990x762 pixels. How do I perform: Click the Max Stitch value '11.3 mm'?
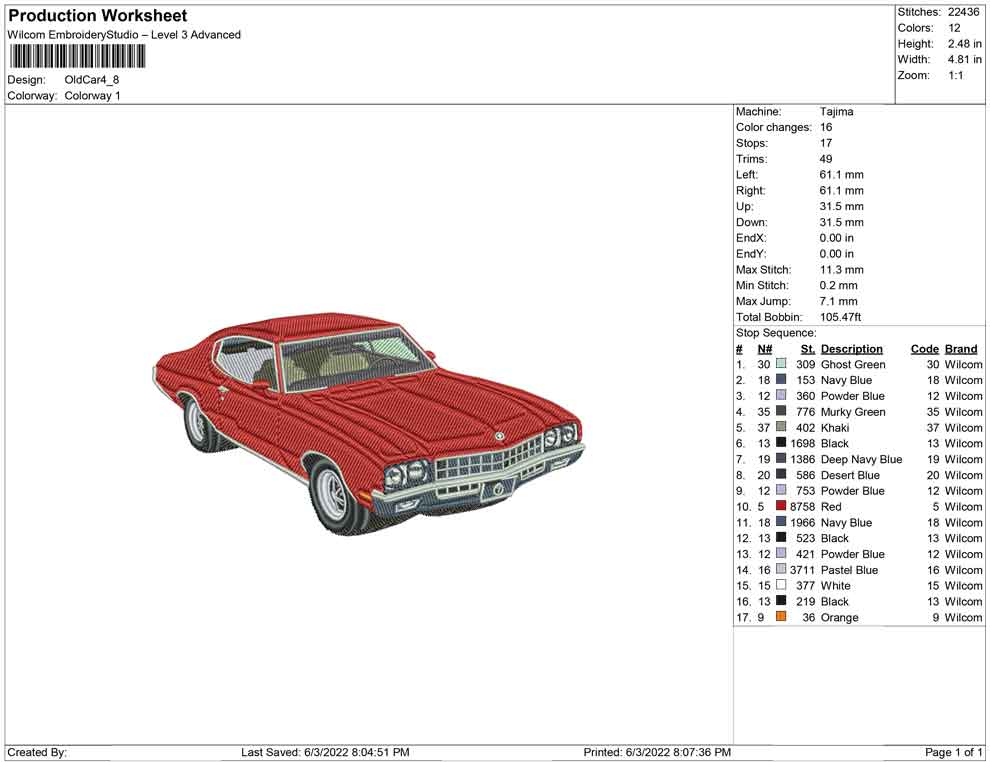(842, 269)
